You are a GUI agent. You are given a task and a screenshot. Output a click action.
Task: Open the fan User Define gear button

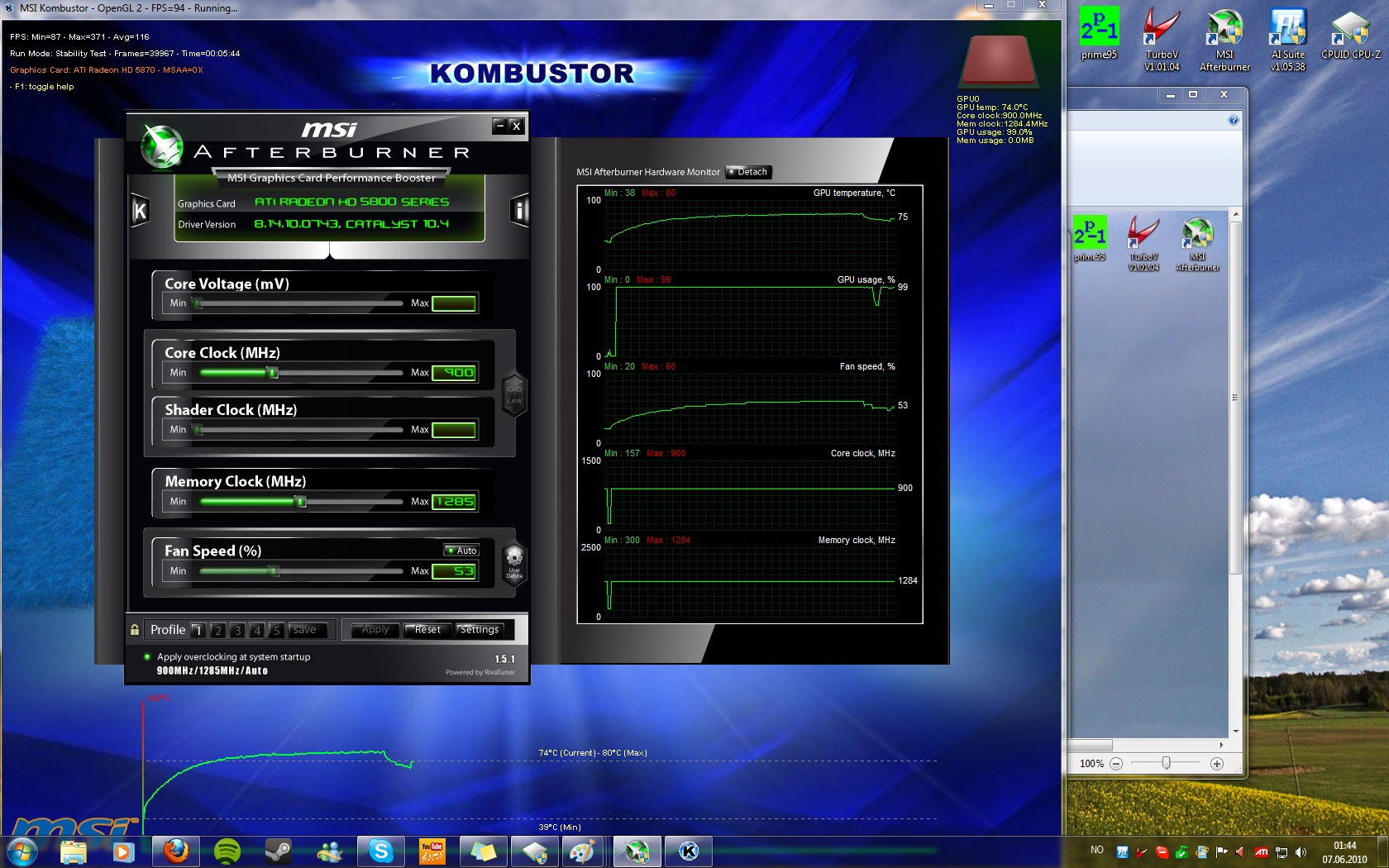pos(514,563)
